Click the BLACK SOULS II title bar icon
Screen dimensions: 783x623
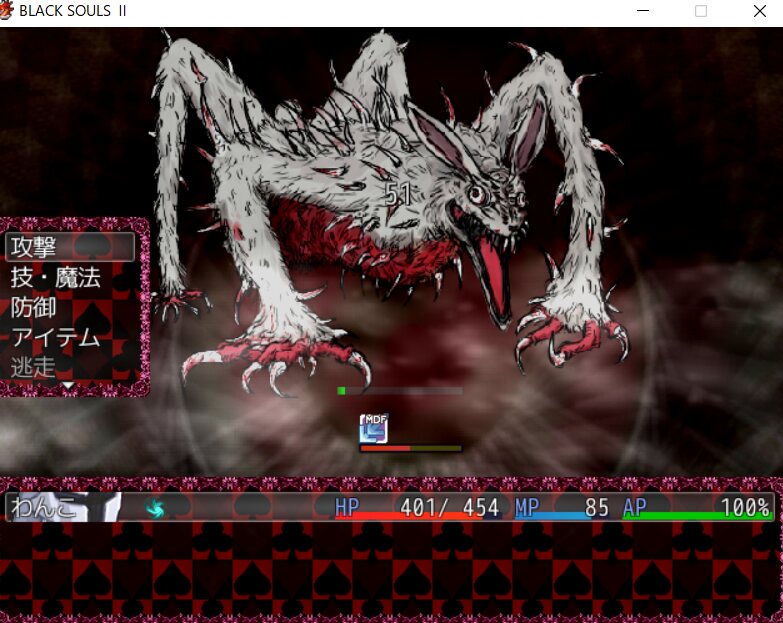[x=9, y=12]
